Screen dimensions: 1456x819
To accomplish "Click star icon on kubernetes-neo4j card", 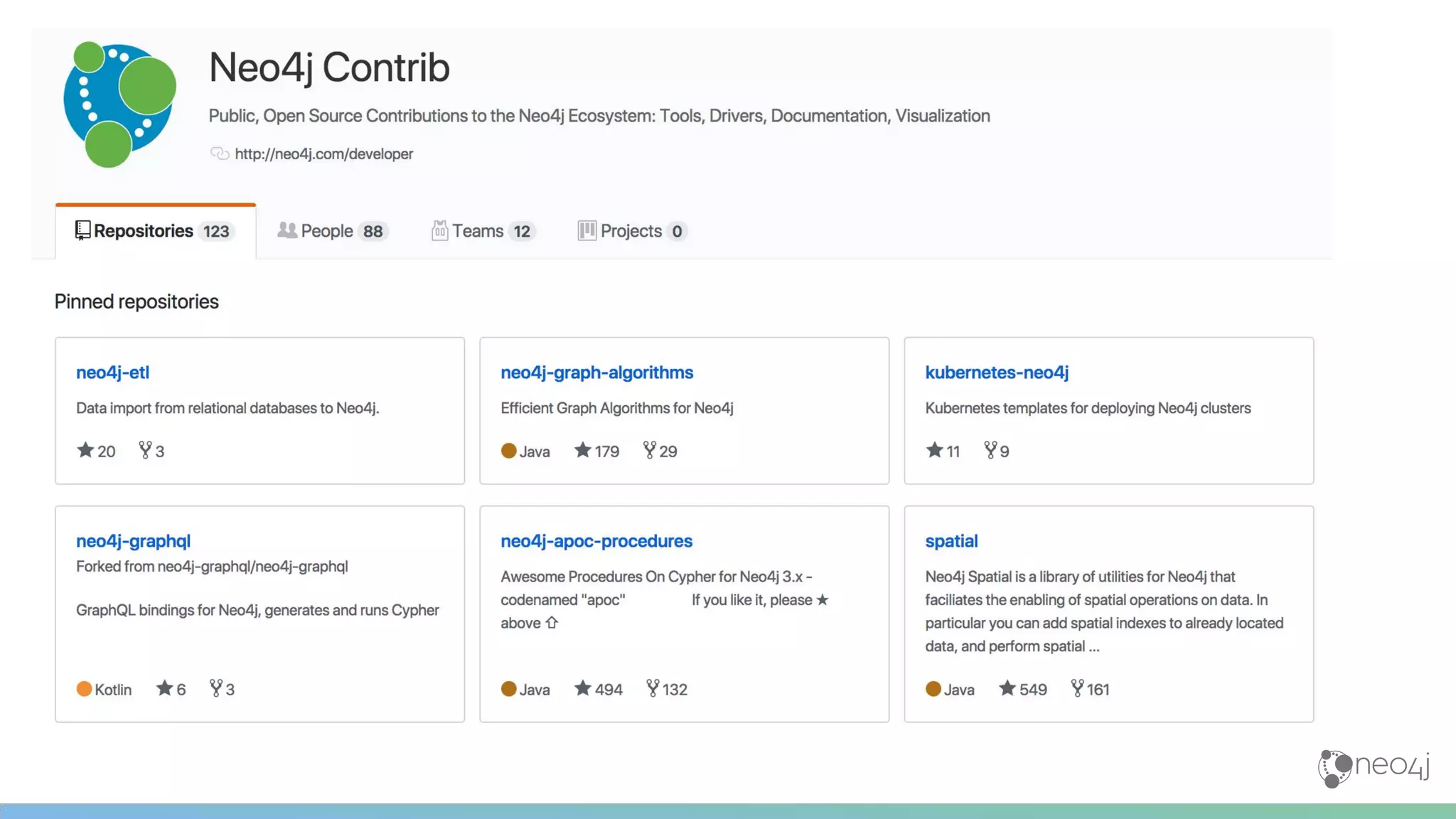I will pos(934,450).
